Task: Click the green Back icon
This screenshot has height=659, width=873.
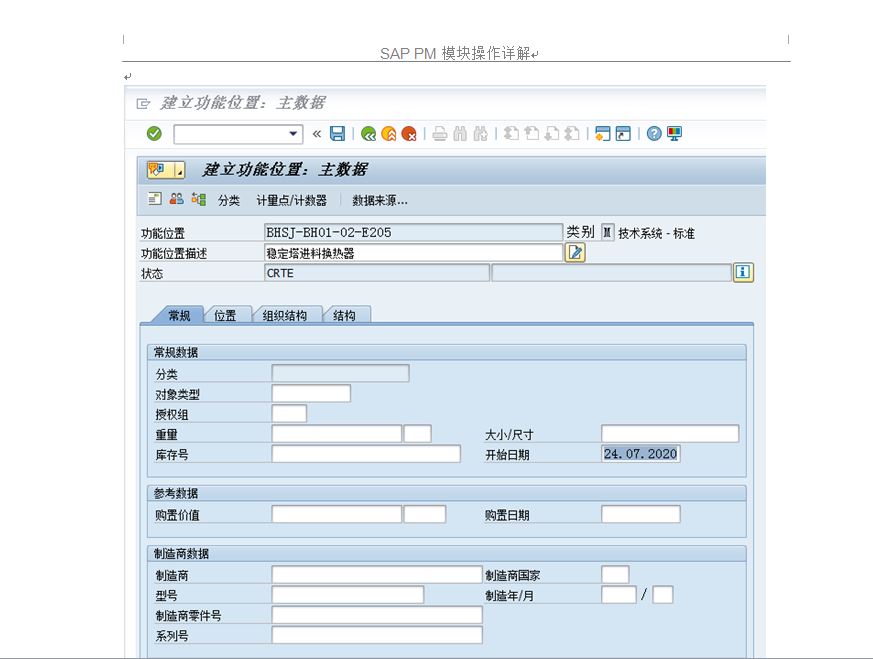Action: (x=368, y=134)
